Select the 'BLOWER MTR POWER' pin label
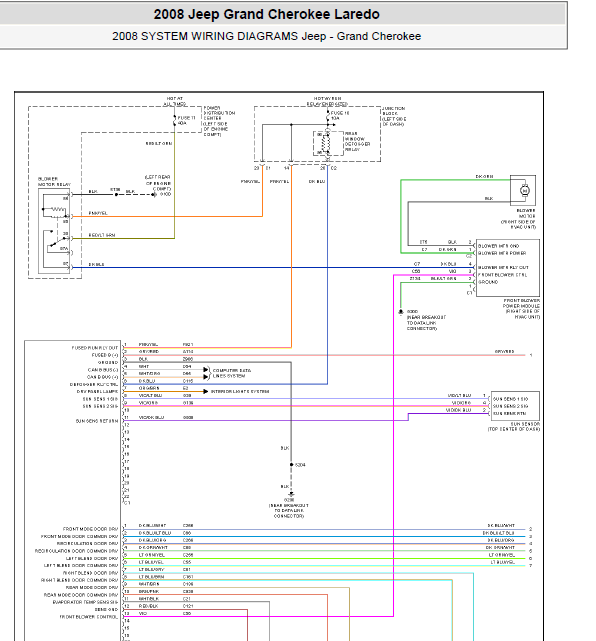Viewport: 596px width, 641px height. [502, 253]
